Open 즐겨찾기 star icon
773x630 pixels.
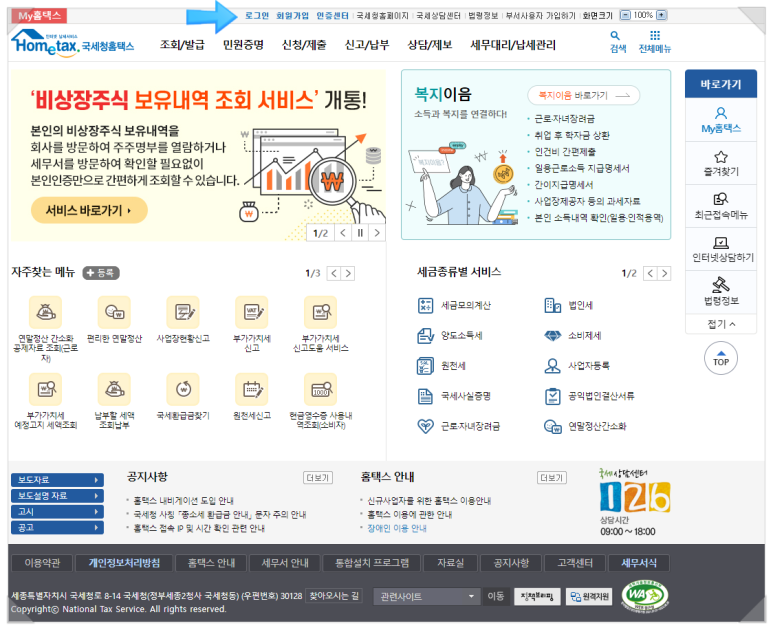(721, 157)
